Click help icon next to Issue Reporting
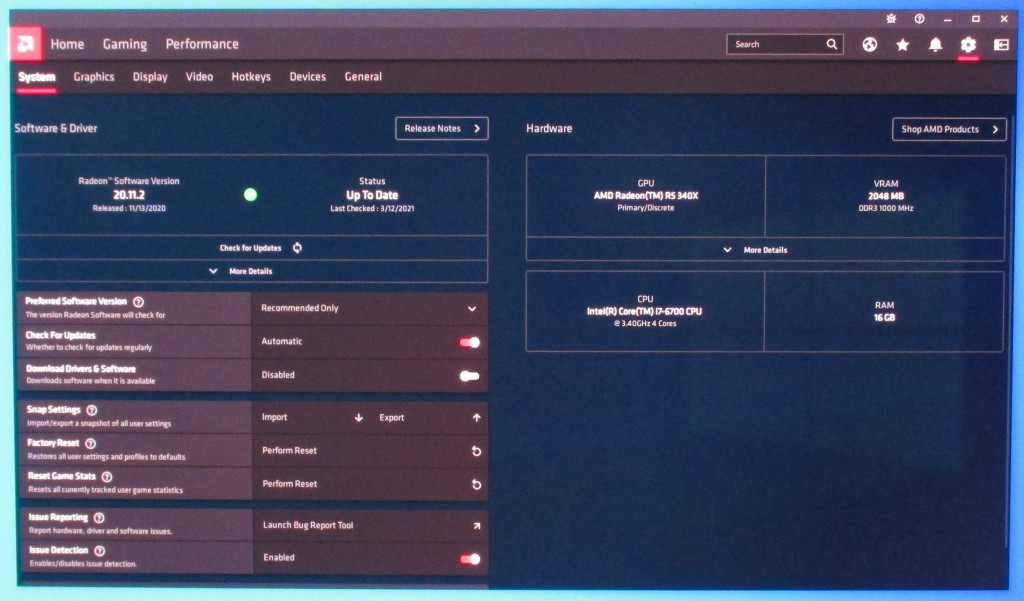 pyautogui.click(x=99, y=518)
